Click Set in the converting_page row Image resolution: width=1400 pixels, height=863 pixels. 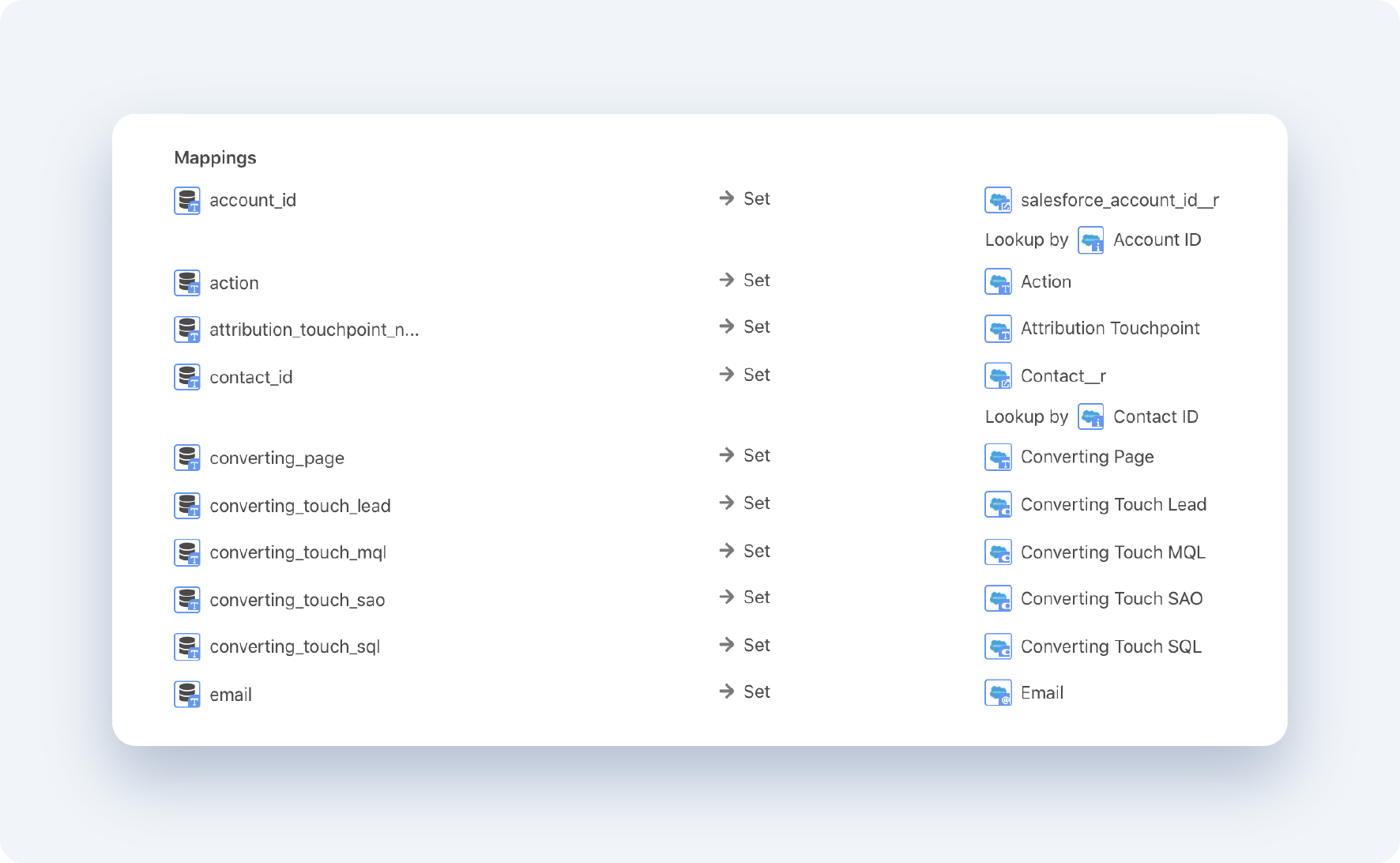coord(756,456)
